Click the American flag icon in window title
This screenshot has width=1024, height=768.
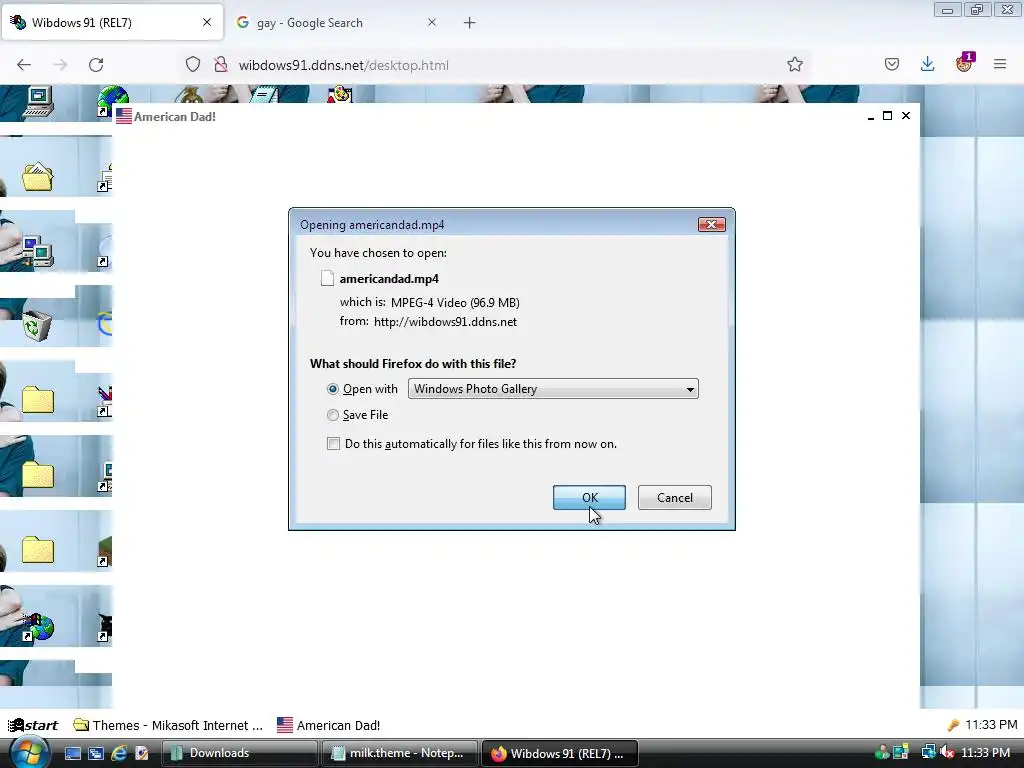pyautogui.click(x=123, y=116)
